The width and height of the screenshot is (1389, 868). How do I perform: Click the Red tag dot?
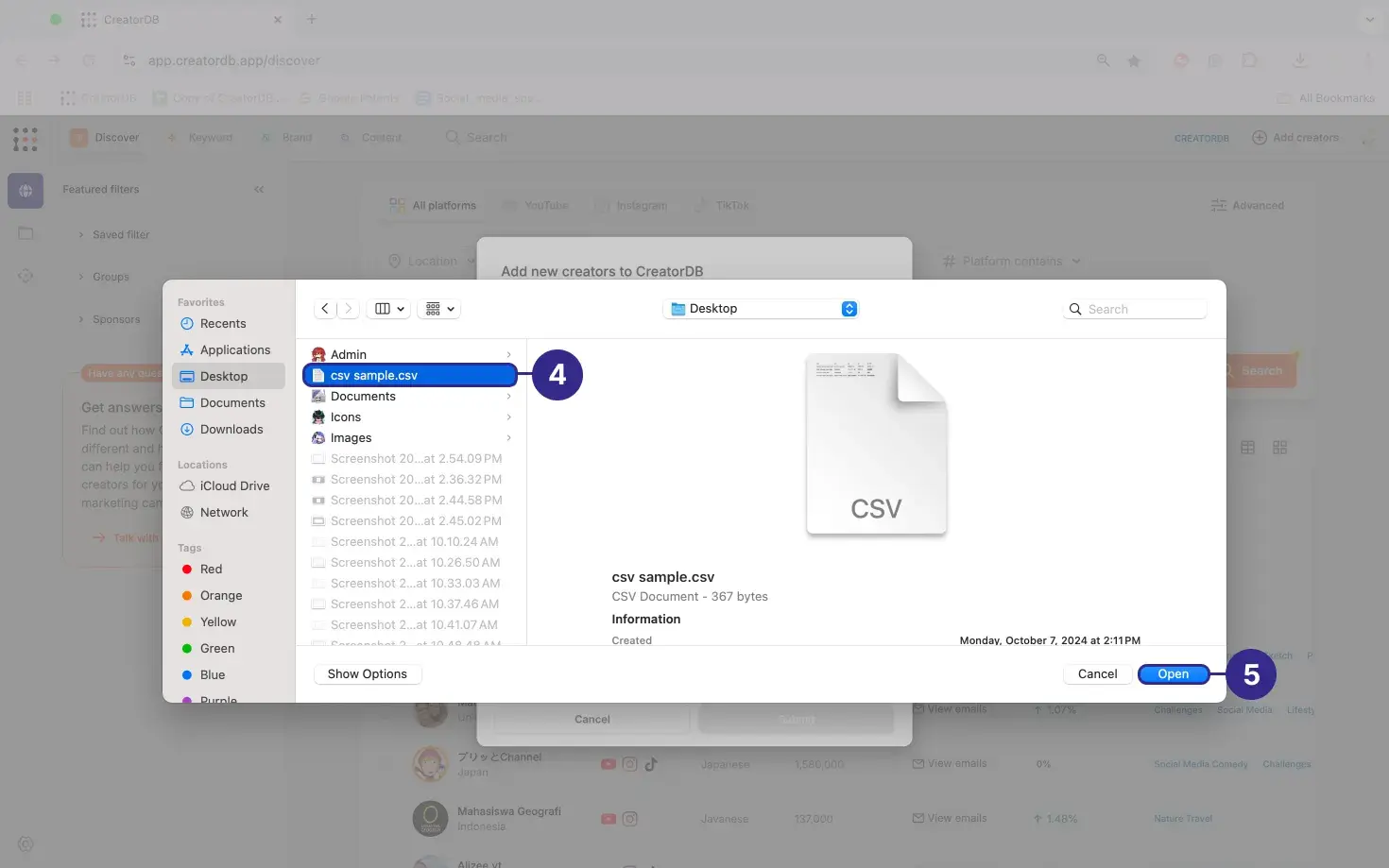tap(187, 569)
